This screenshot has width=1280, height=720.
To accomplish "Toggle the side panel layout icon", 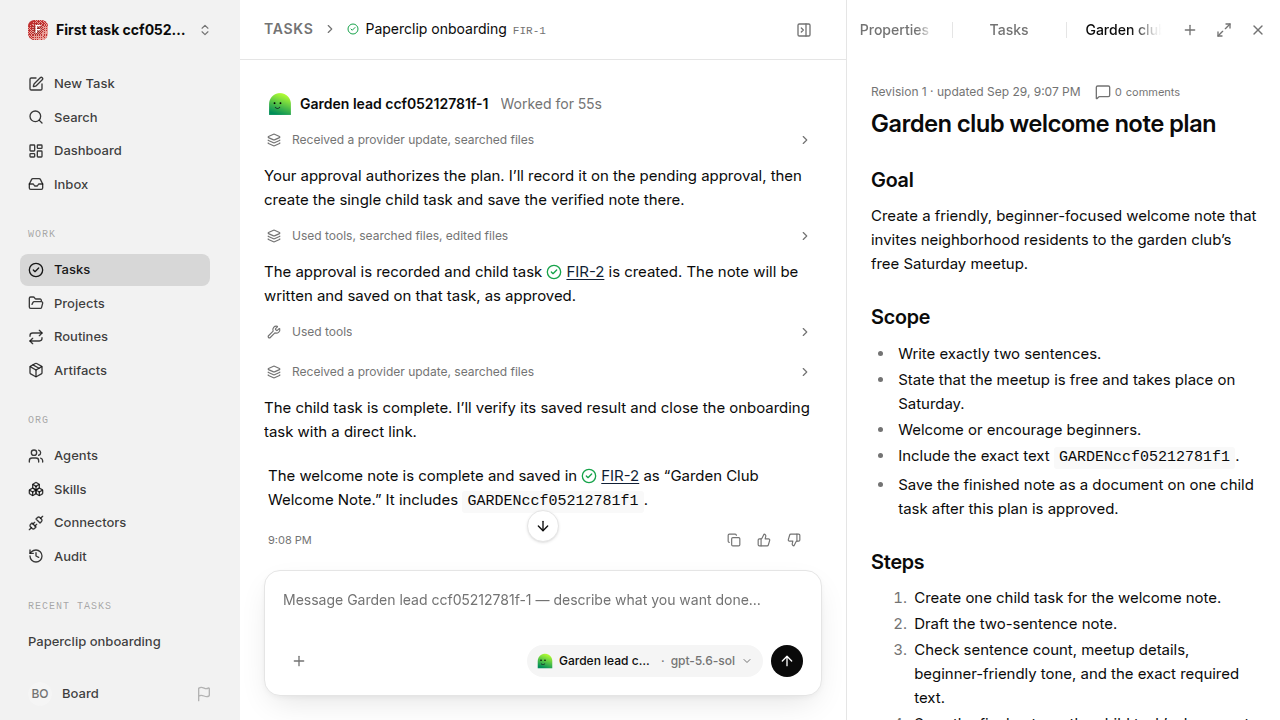I will click(x=804, y=30).
